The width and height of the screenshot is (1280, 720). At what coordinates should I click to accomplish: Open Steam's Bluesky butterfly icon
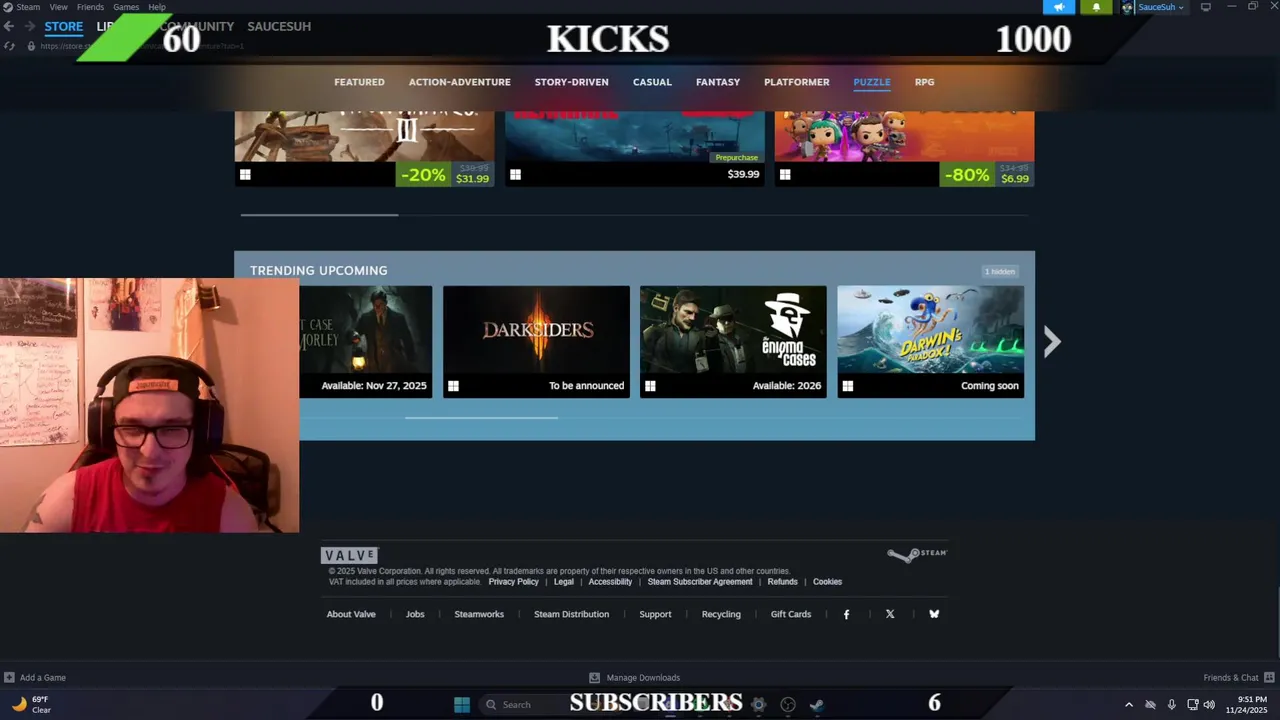(x=934, y=614)
